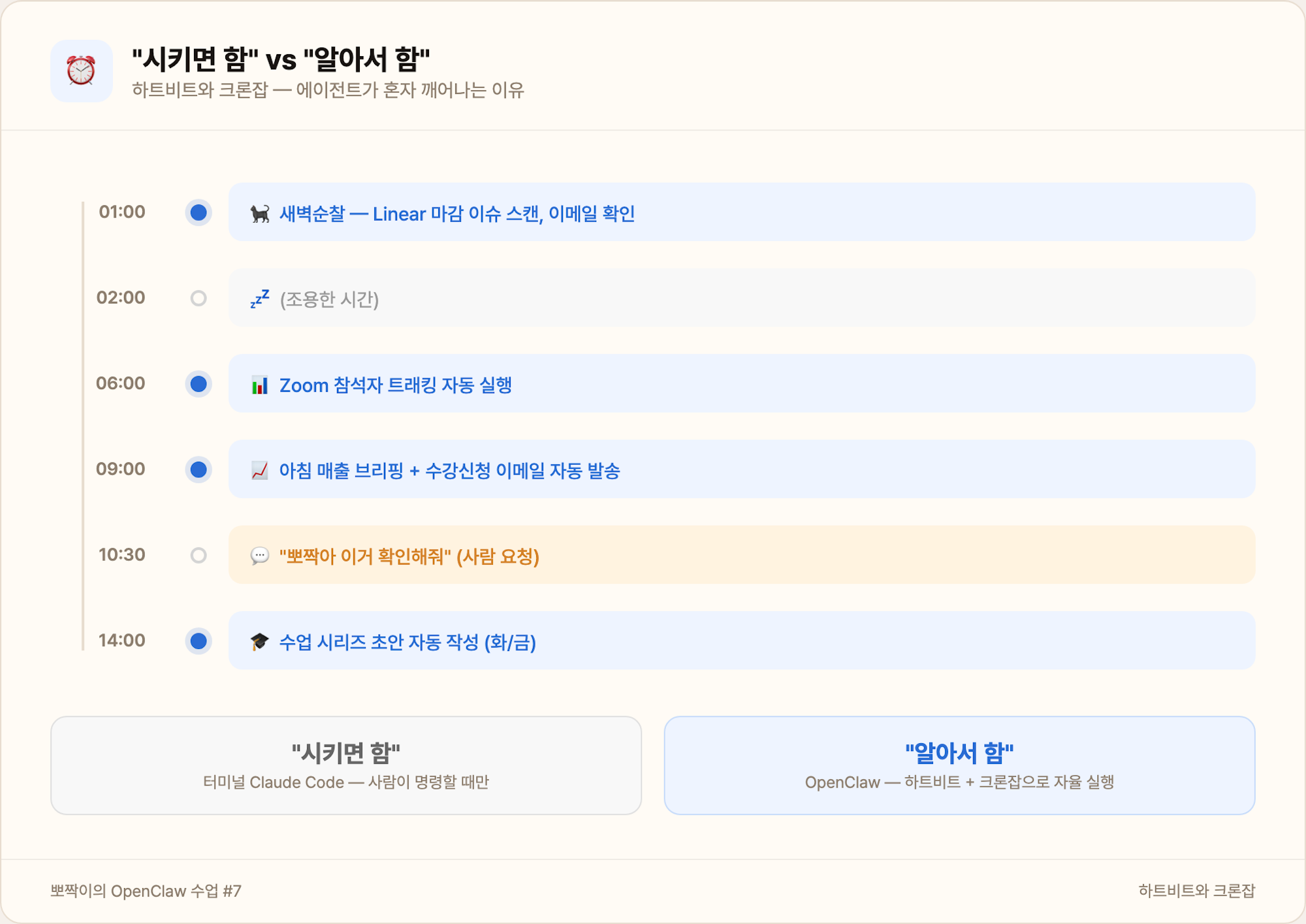The image size is (1306, 924).
Task: Toggle the filled blue dot at 01:00
Action: (x=198, y=212)
